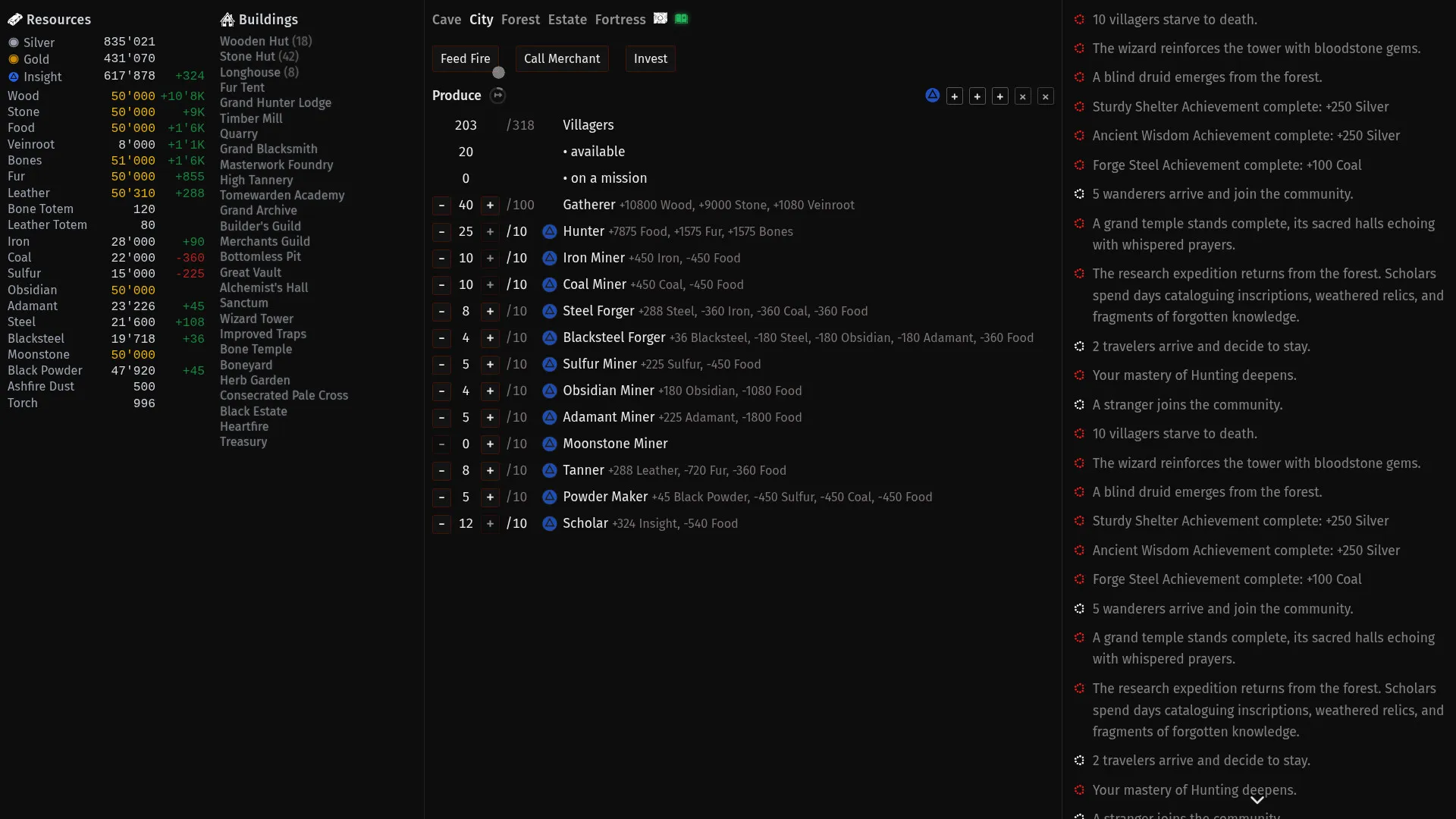Add one Moonstone Miner worker
The width and height of the screenshot is (1456, 819).
[x=490, y=444]
